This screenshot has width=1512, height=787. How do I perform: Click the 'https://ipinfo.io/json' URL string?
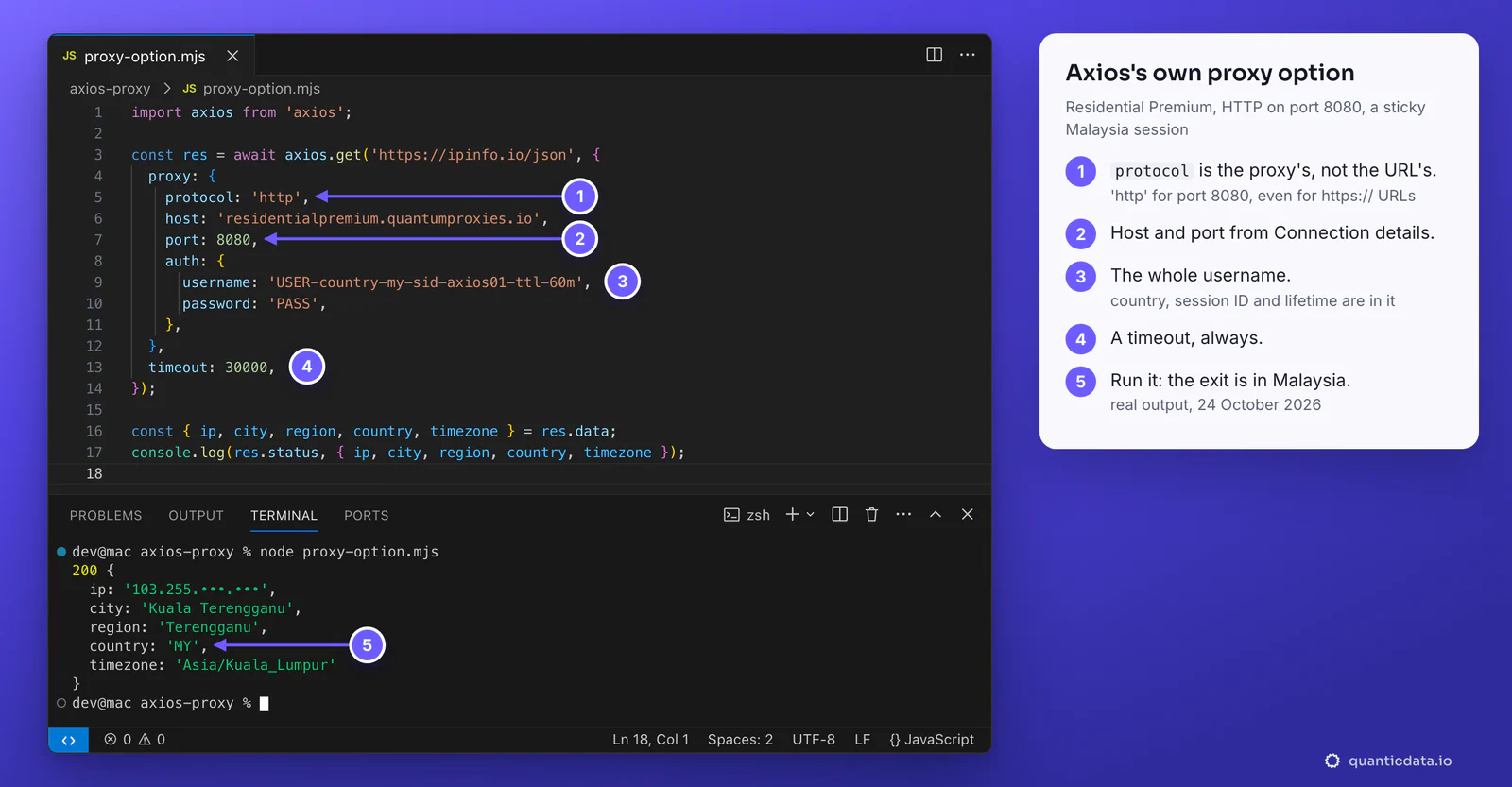tap(472, 155)
